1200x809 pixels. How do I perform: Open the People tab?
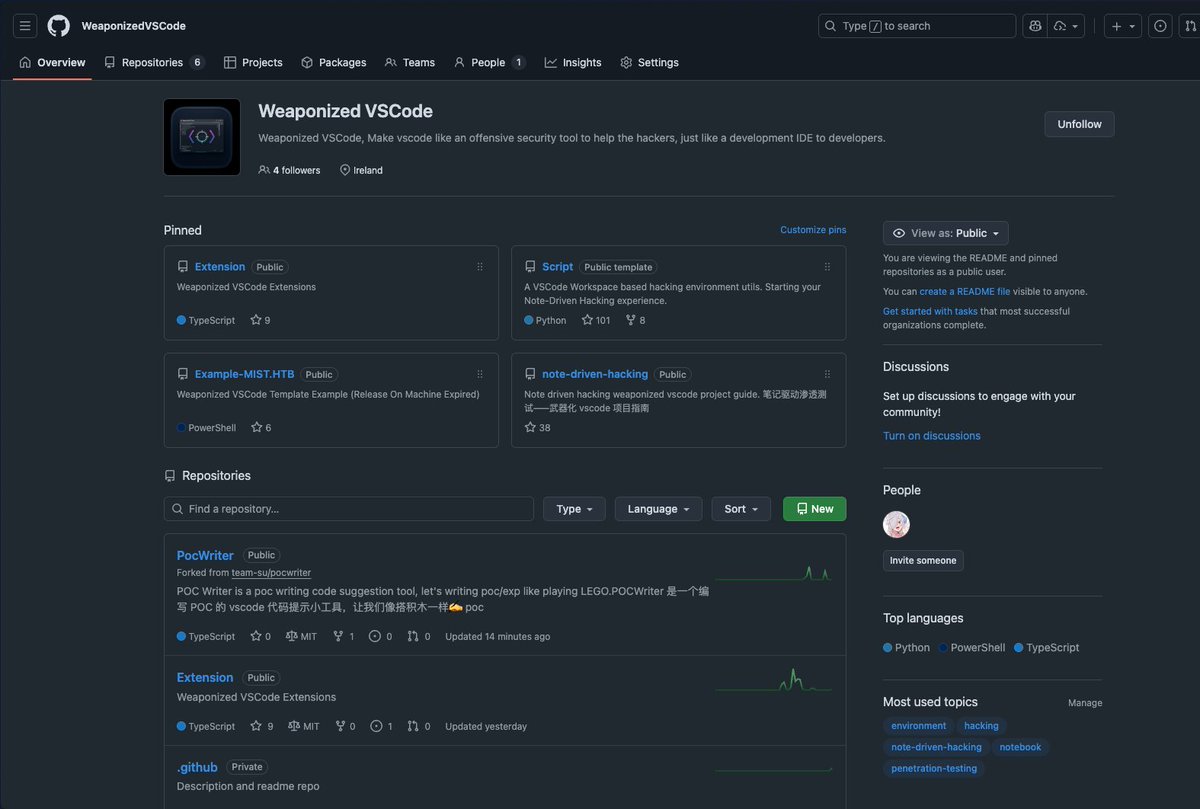(x=489, y=62)
